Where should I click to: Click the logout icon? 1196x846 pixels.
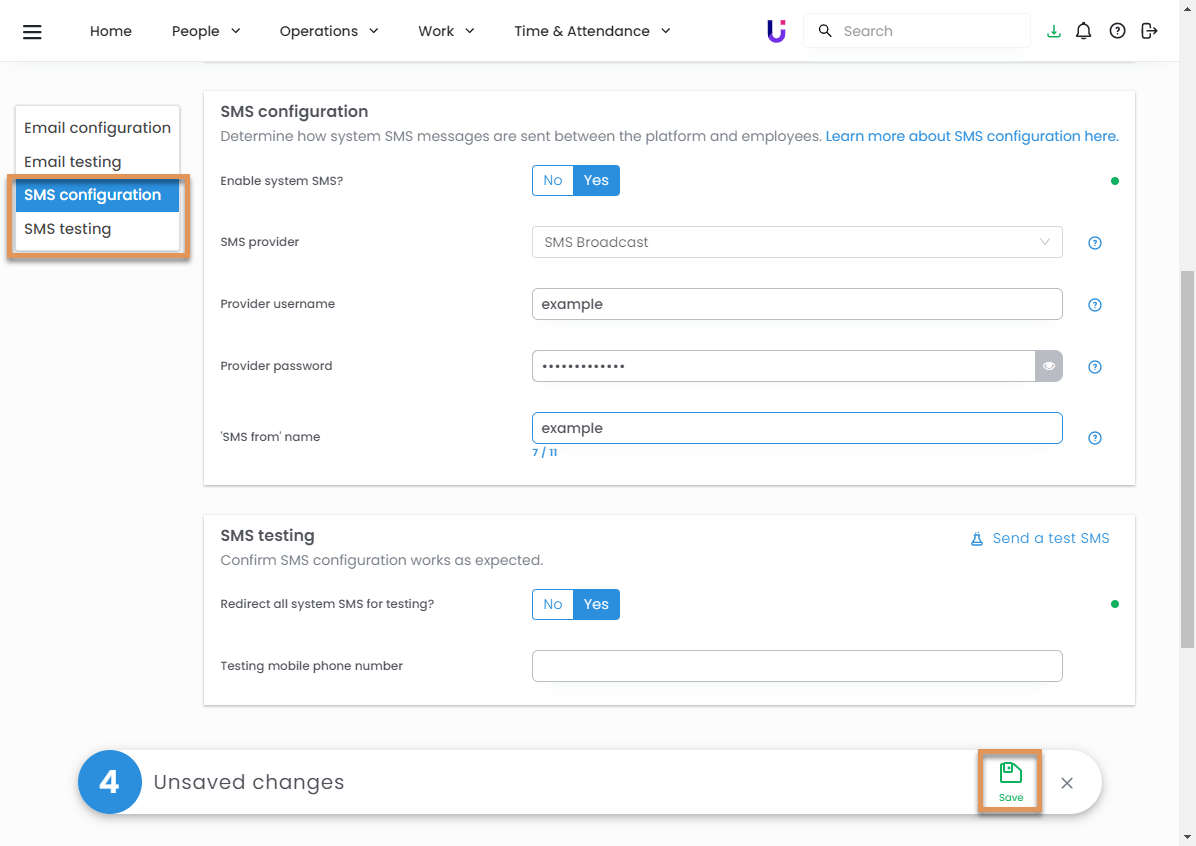coord(1149,31)
